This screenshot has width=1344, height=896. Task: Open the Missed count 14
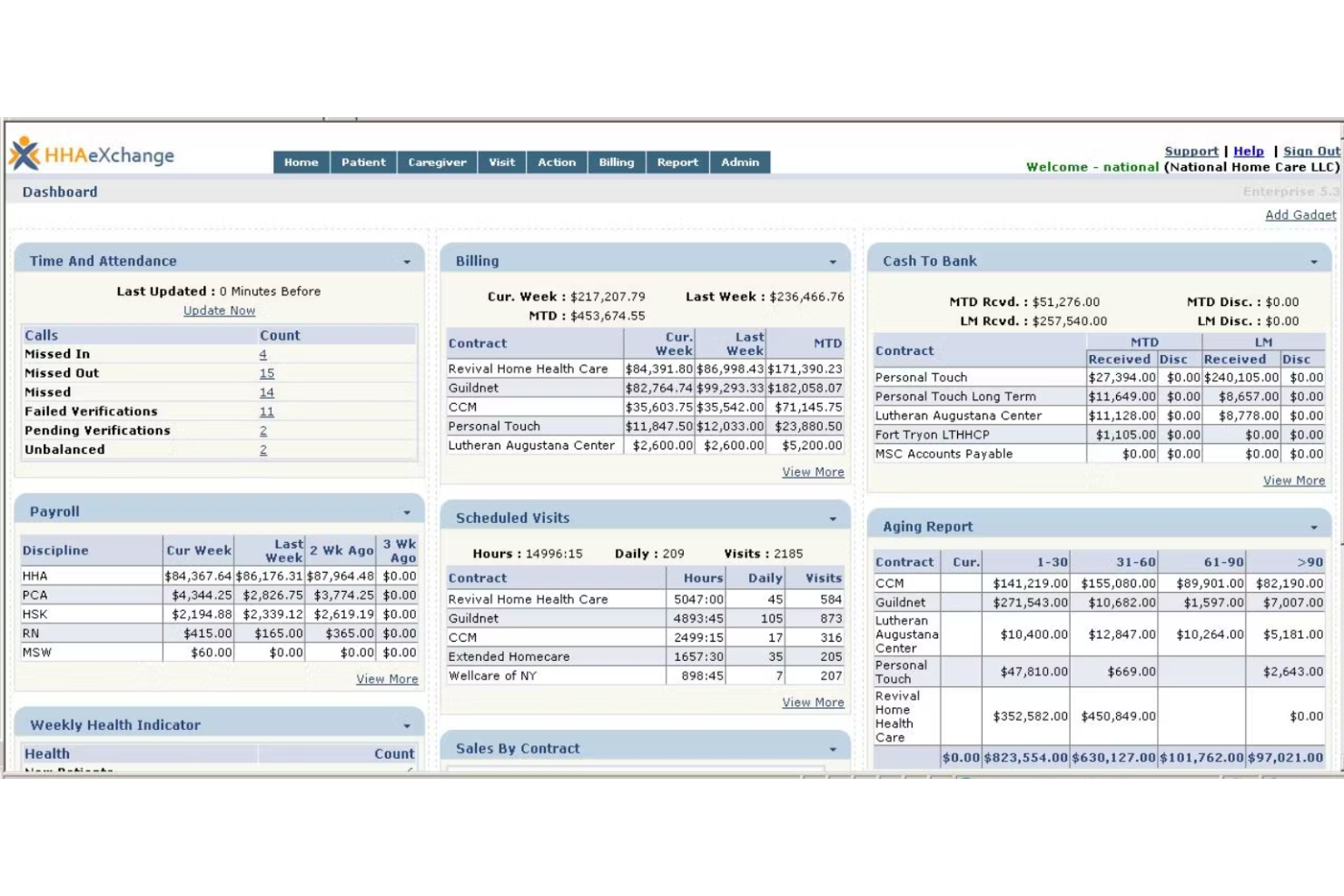click(267, 393)
